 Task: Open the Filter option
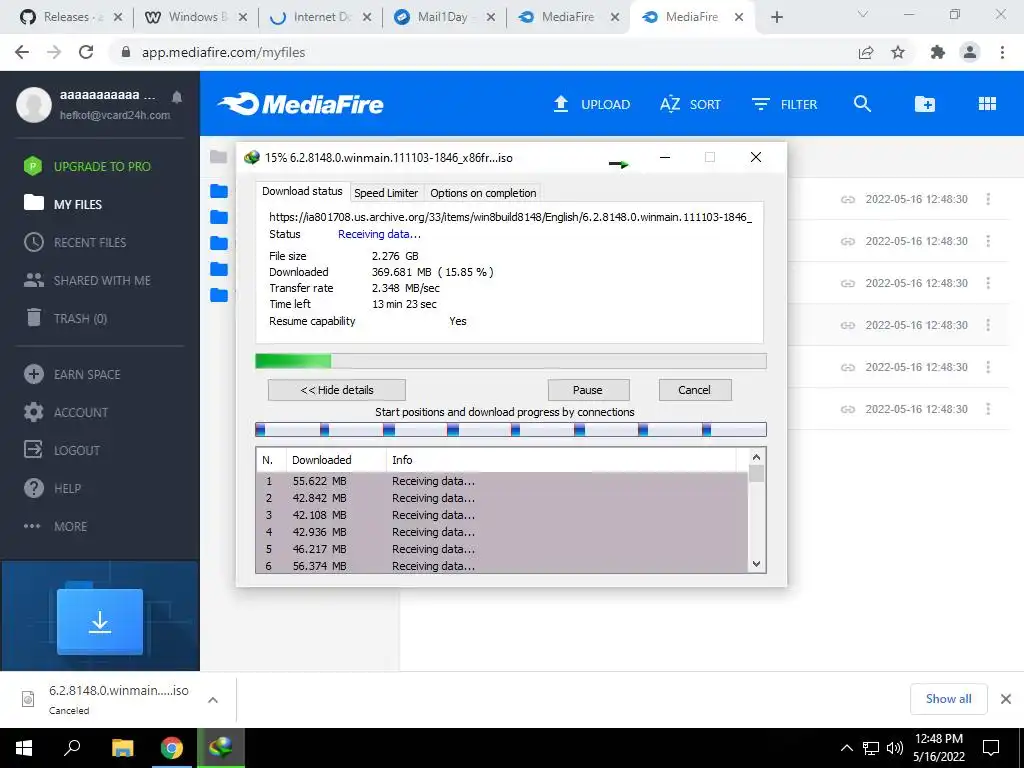click(784, 104)
